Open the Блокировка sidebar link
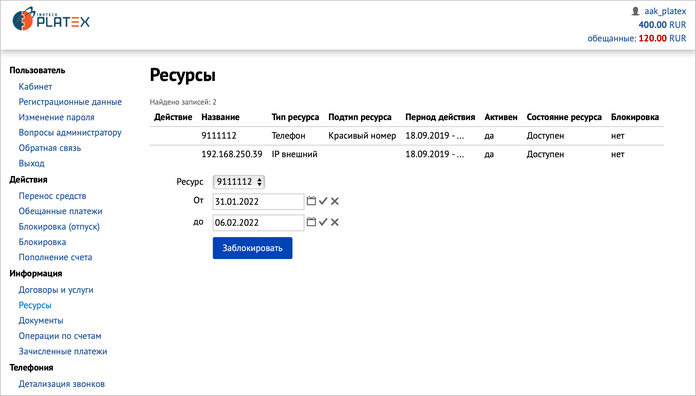Screen dimensions: 696x396 tap(42, 242)
